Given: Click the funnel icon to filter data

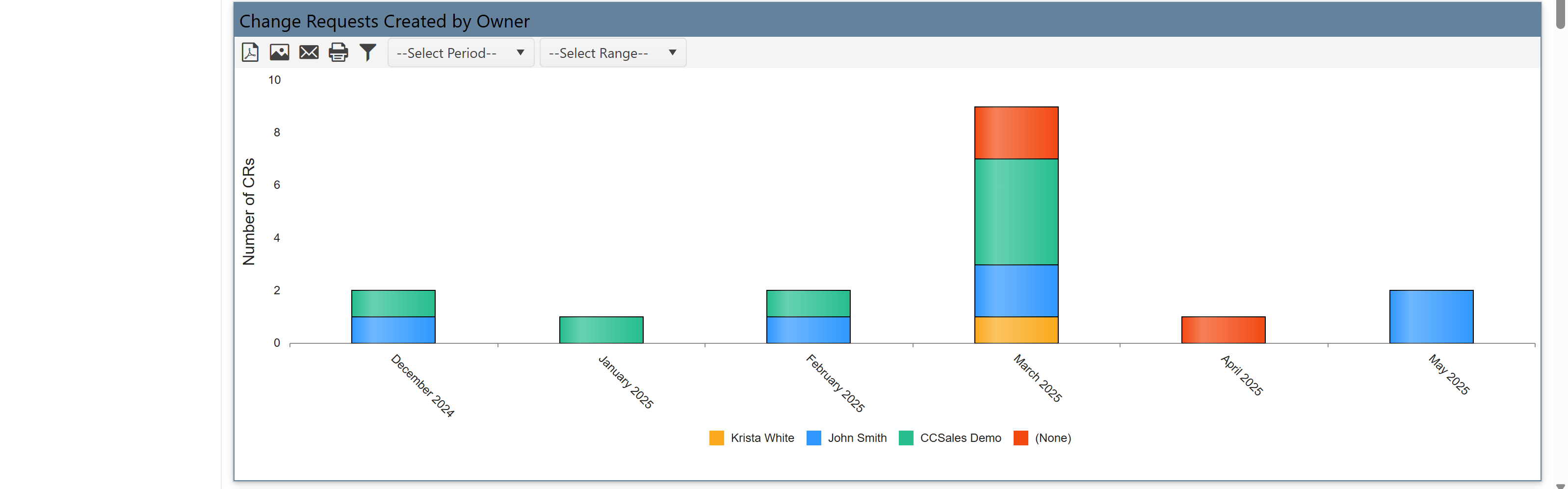Looking at the screenshot, I should [367, 53].
